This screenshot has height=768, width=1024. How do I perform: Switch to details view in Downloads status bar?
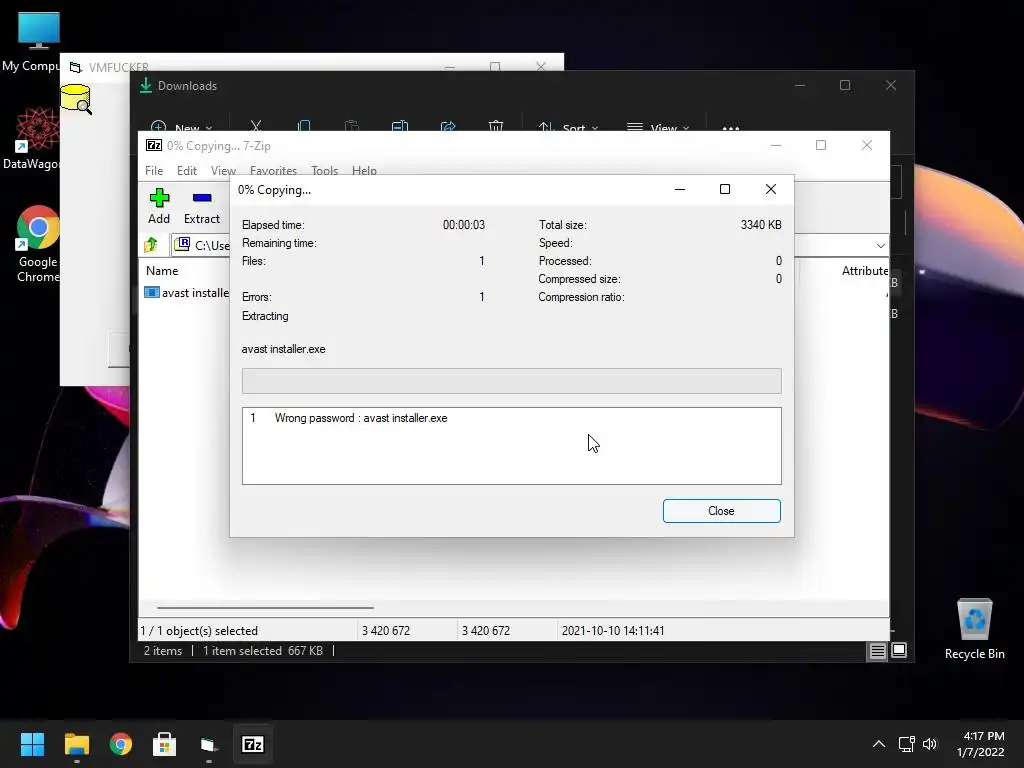click(877, 650)
